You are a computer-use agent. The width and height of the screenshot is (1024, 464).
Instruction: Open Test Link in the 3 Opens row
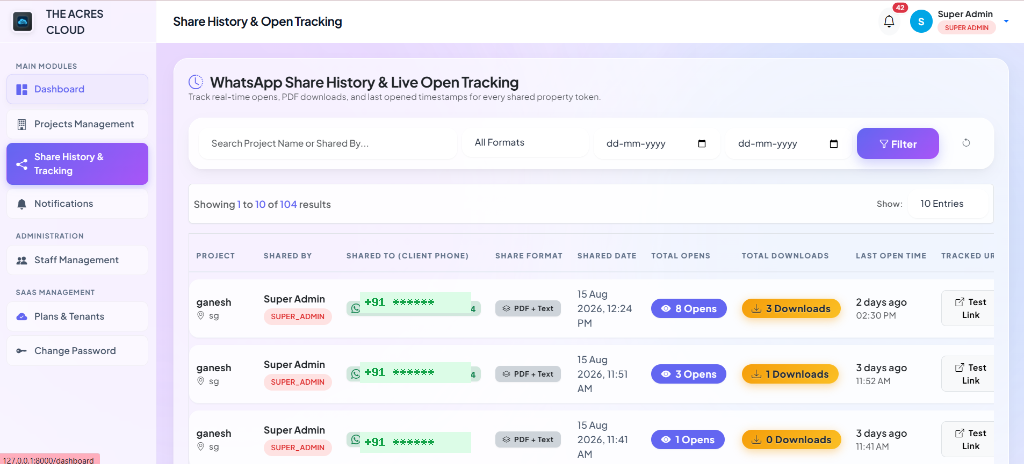pos(969,373)
